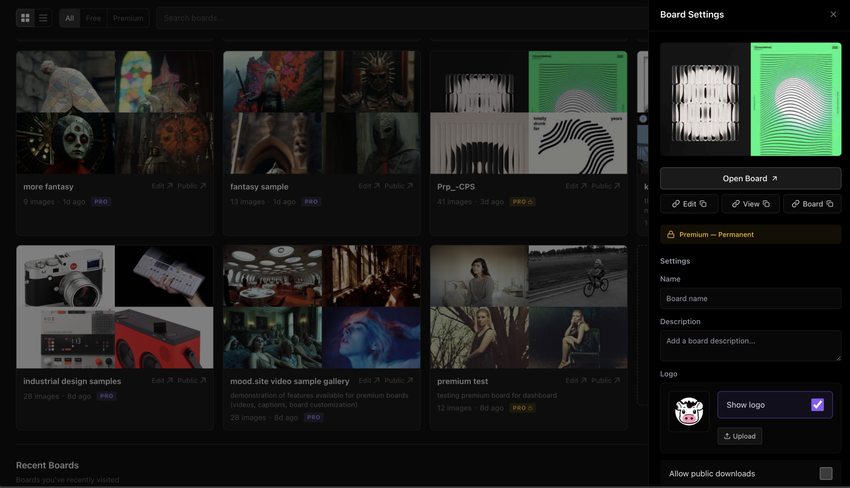Show All boards filter tab
This screenshot has width=850, height=488.
click(x=69, y=18)
